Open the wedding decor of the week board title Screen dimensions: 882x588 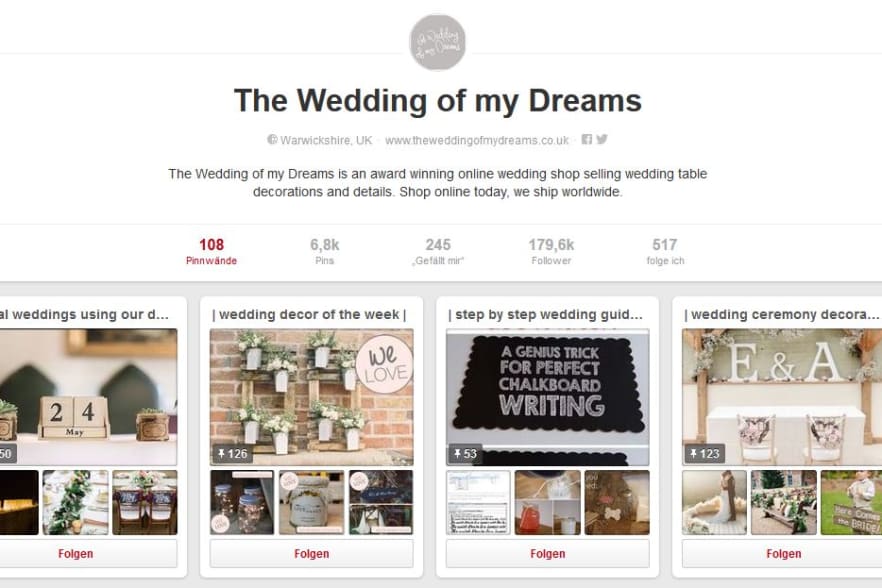coord(309,315)
